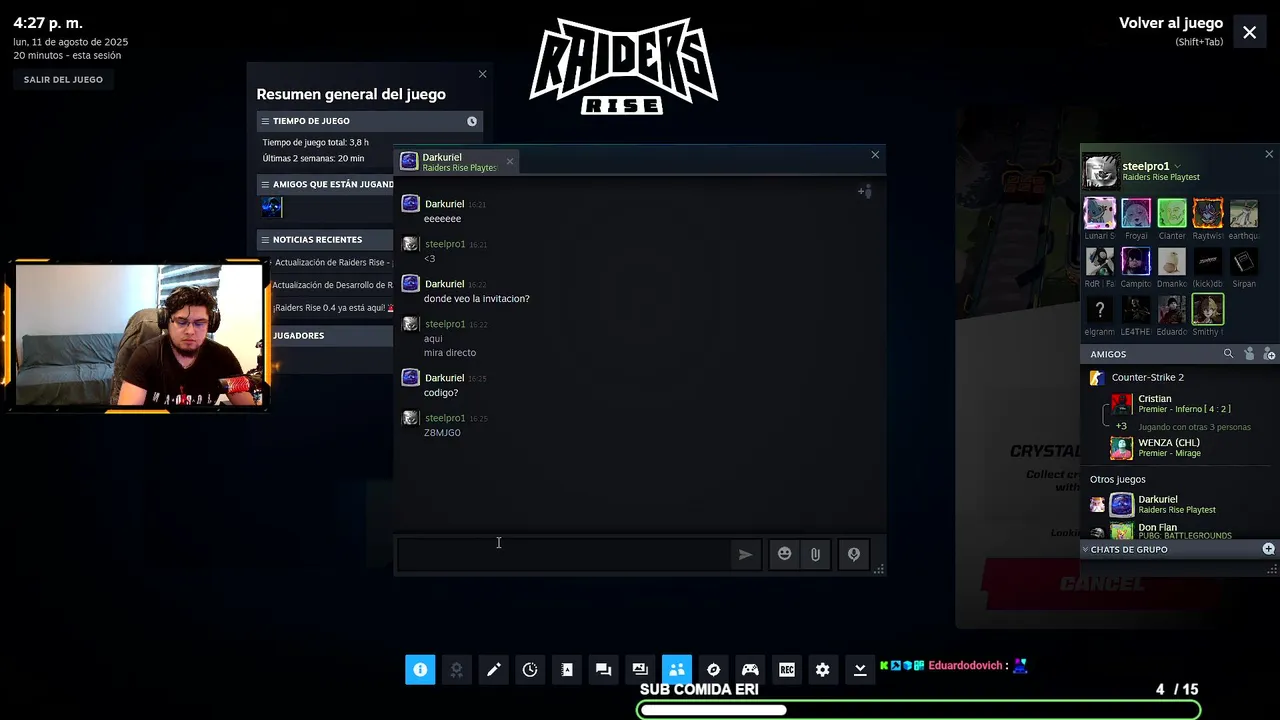Select Sirpan friend avatar
The height and width of the screenshot is (720, 1280).
point(1244,261)
